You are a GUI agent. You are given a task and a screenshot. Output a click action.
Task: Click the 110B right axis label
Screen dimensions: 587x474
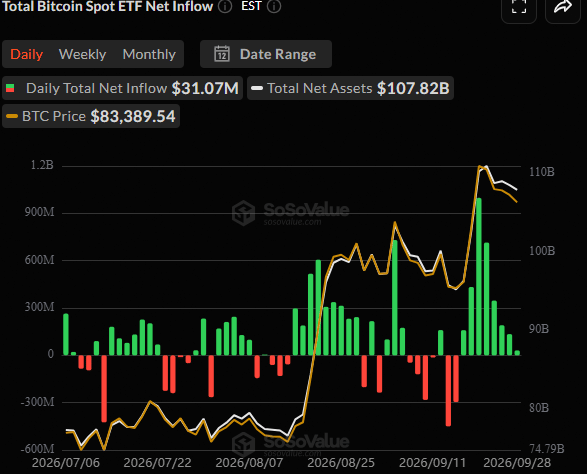[x=542, y=172]
